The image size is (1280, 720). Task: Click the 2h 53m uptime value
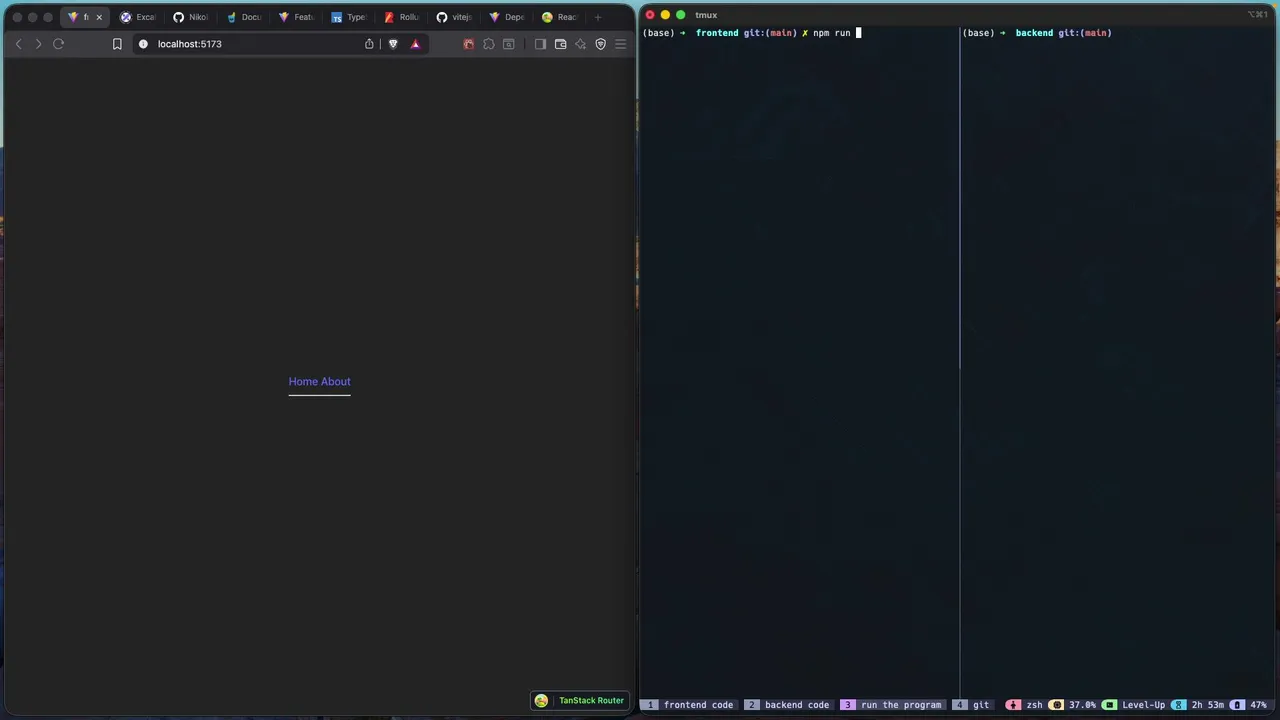1208,705
